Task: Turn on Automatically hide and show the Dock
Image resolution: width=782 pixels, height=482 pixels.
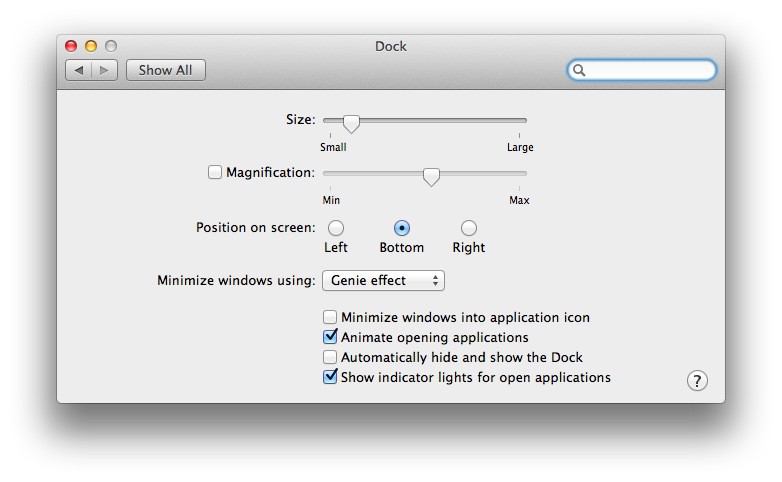Action: point(330,357)
